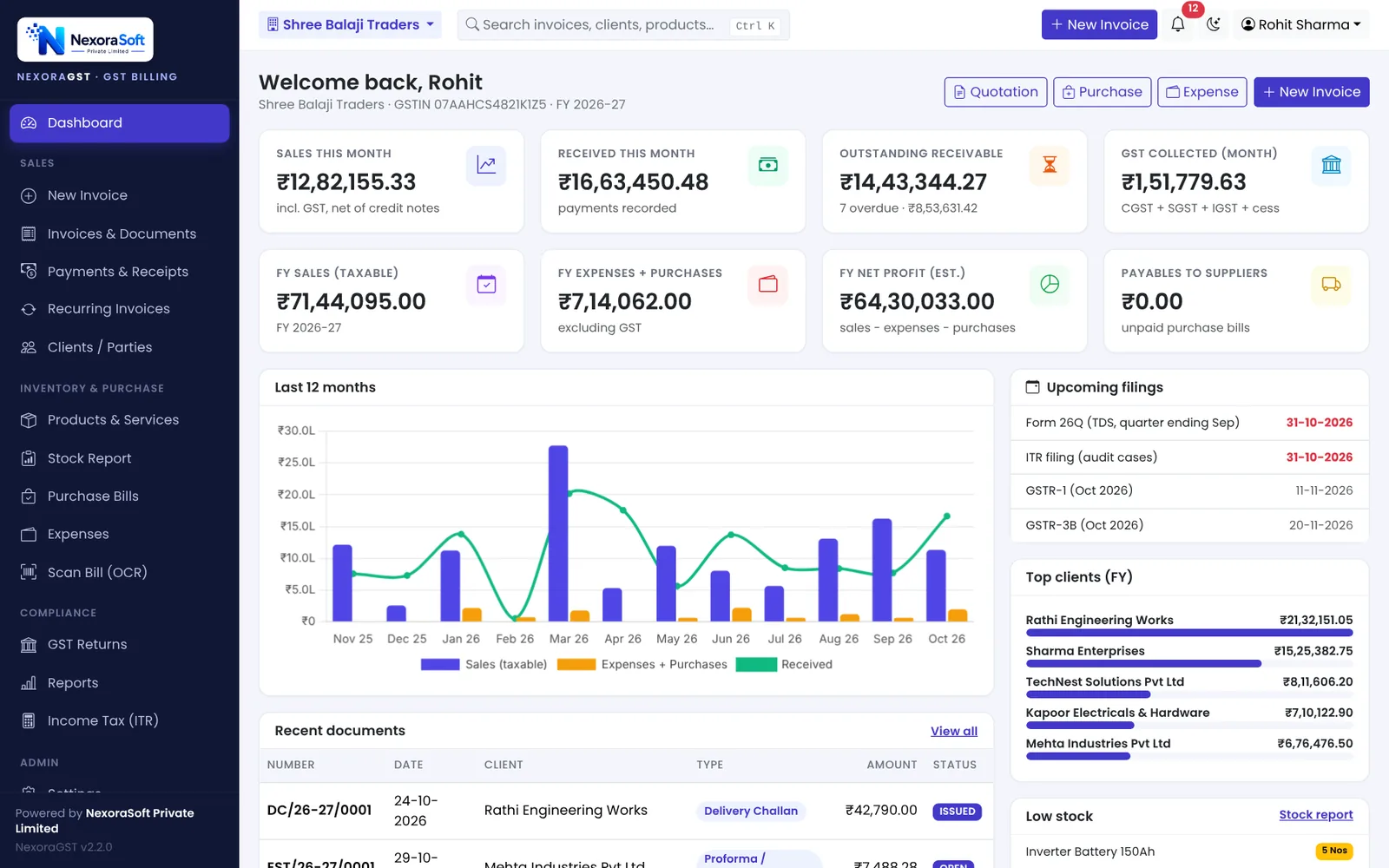
Task: Select Form 26Q filing row
Action: coord(1189,423)
